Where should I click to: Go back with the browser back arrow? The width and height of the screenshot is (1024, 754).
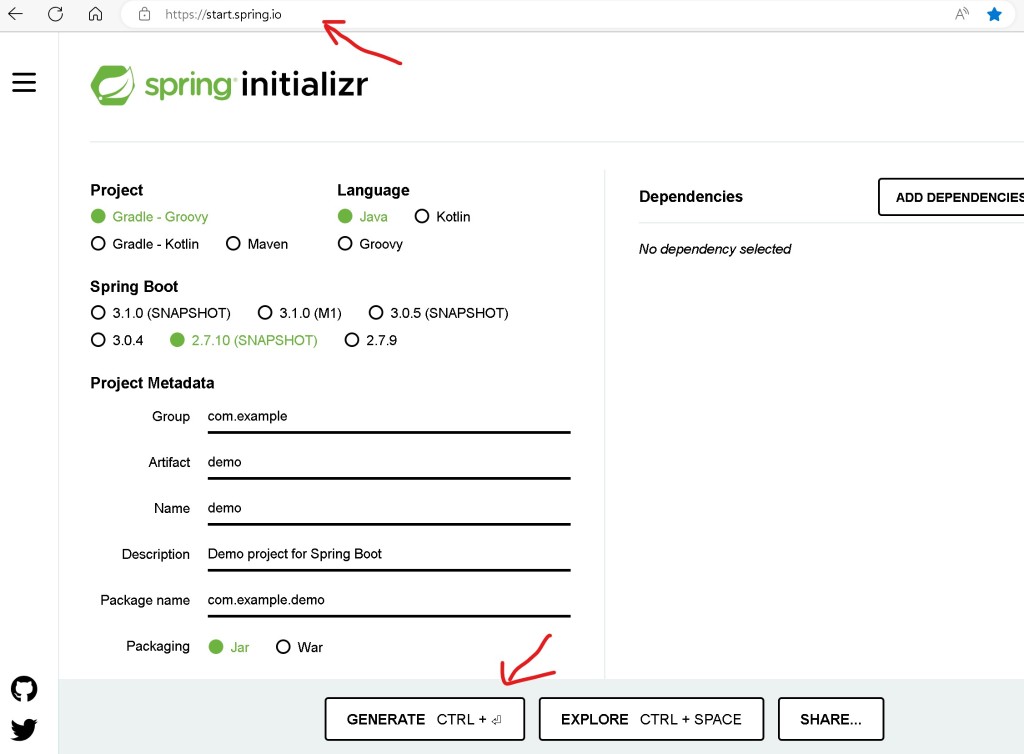(x=15, y=14)
